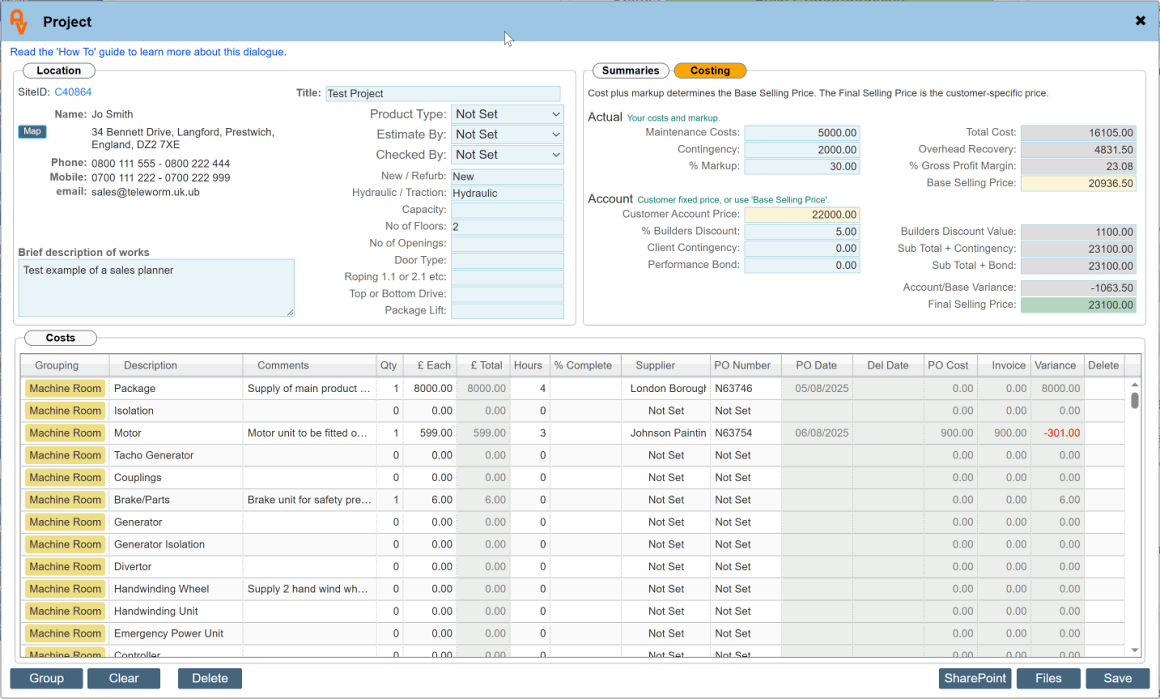Click the Brief description of works textarea
The image size is (1160, 699).
coord(156,288)
